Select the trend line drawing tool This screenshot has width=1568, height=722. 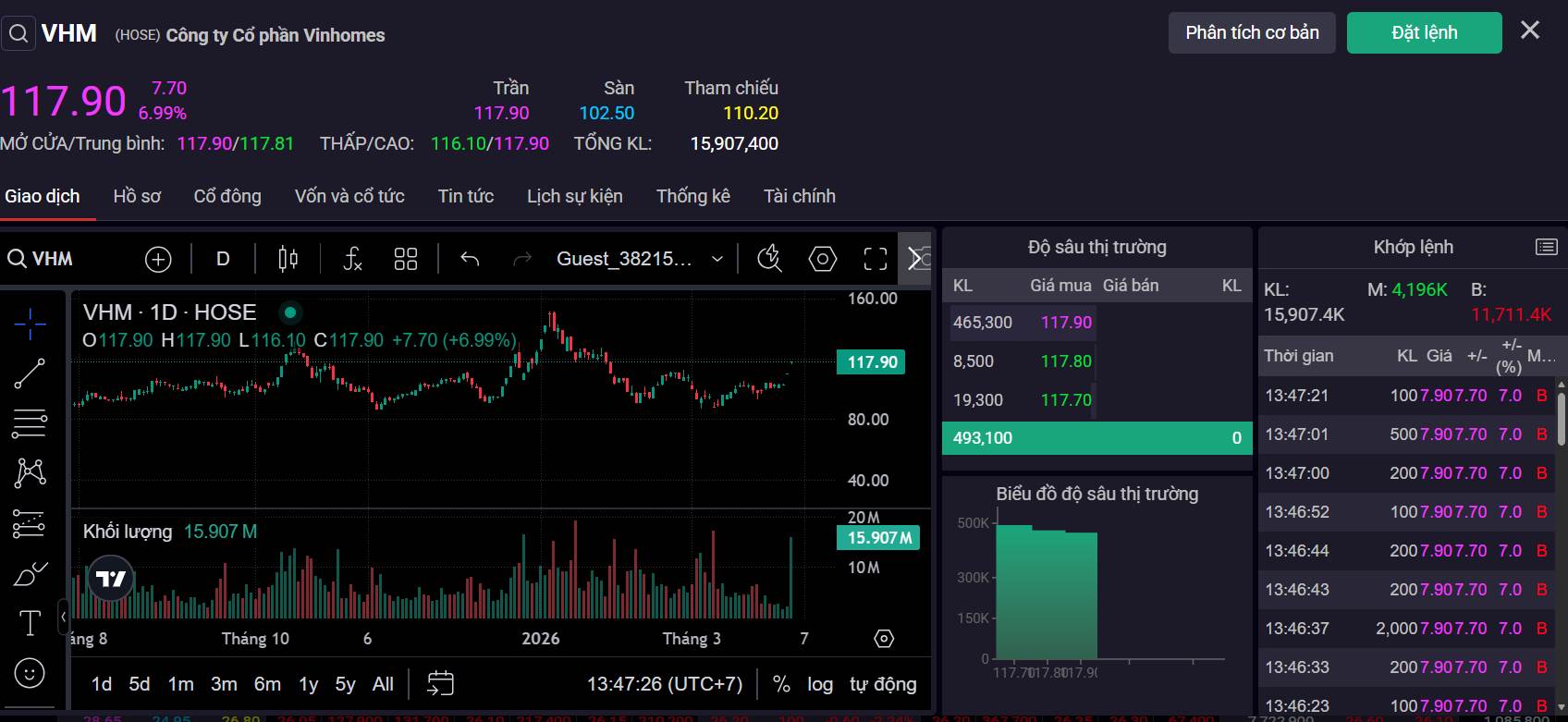click(30, 373)
